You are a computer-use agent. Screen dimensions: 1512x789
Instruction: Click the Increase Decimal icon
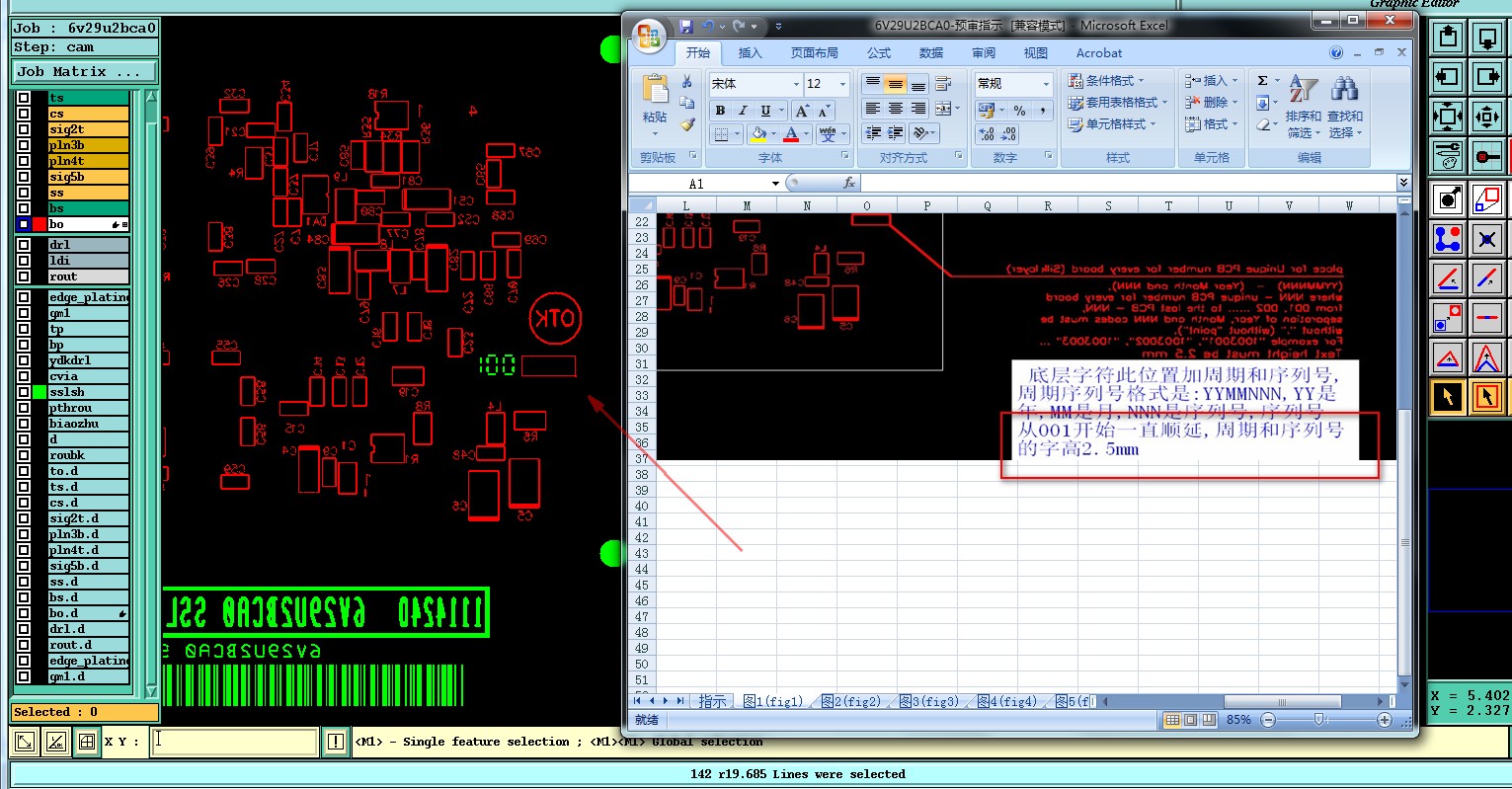tap(986, 134)
